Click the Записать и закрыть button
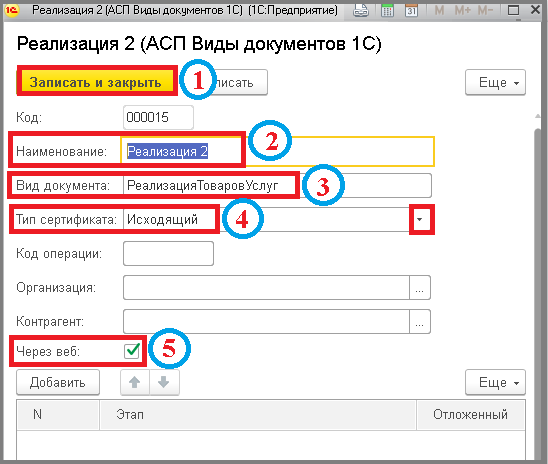The width and height of the screenshot is (548, 464). pos(95,82)
